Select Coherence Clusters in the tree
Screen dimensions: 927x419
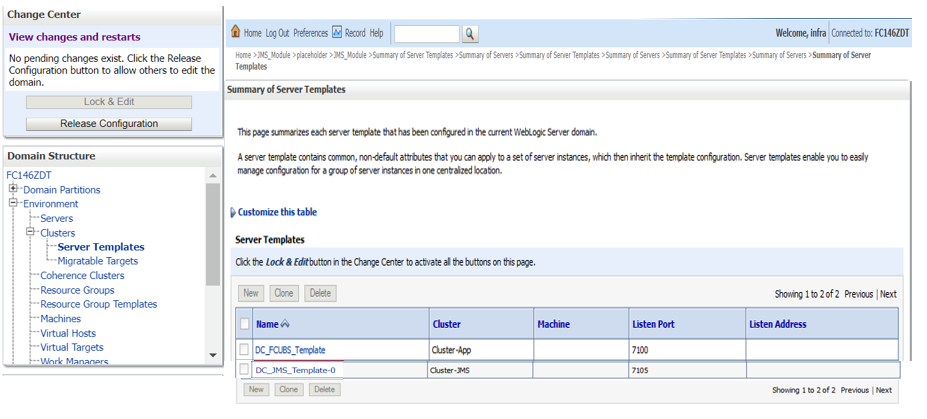click(x=82, y=275)
